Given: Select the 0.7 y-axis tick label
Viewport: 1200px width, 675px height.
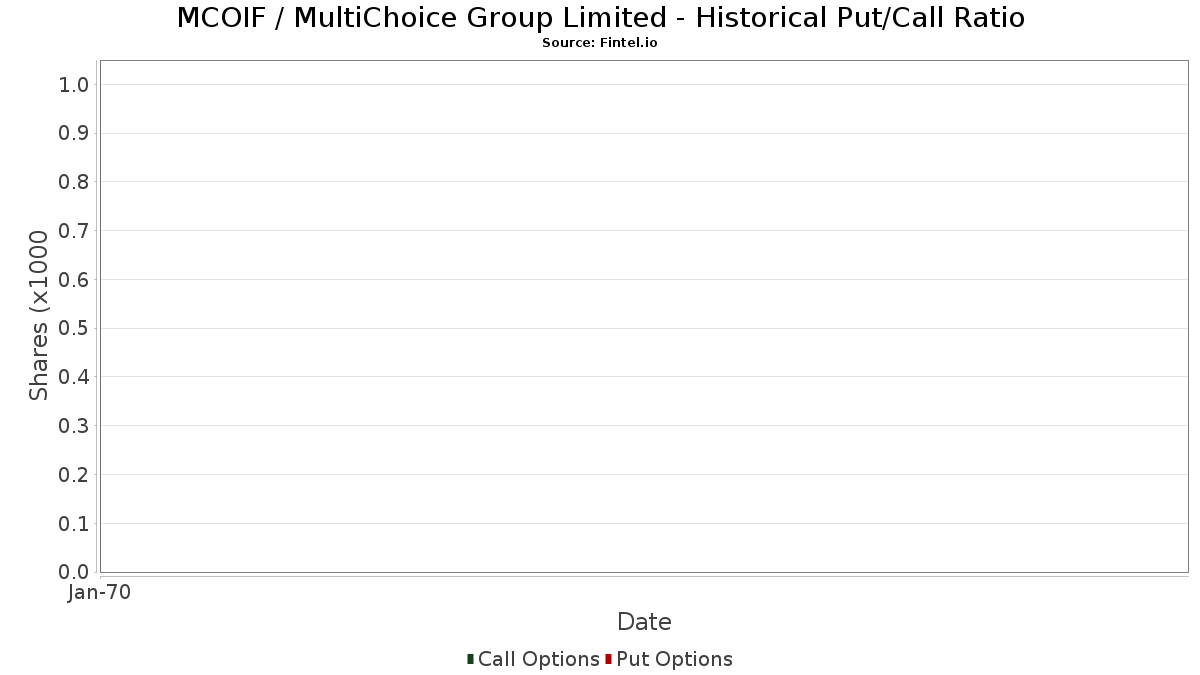Looking at the screenshot, I should [75, 231].
